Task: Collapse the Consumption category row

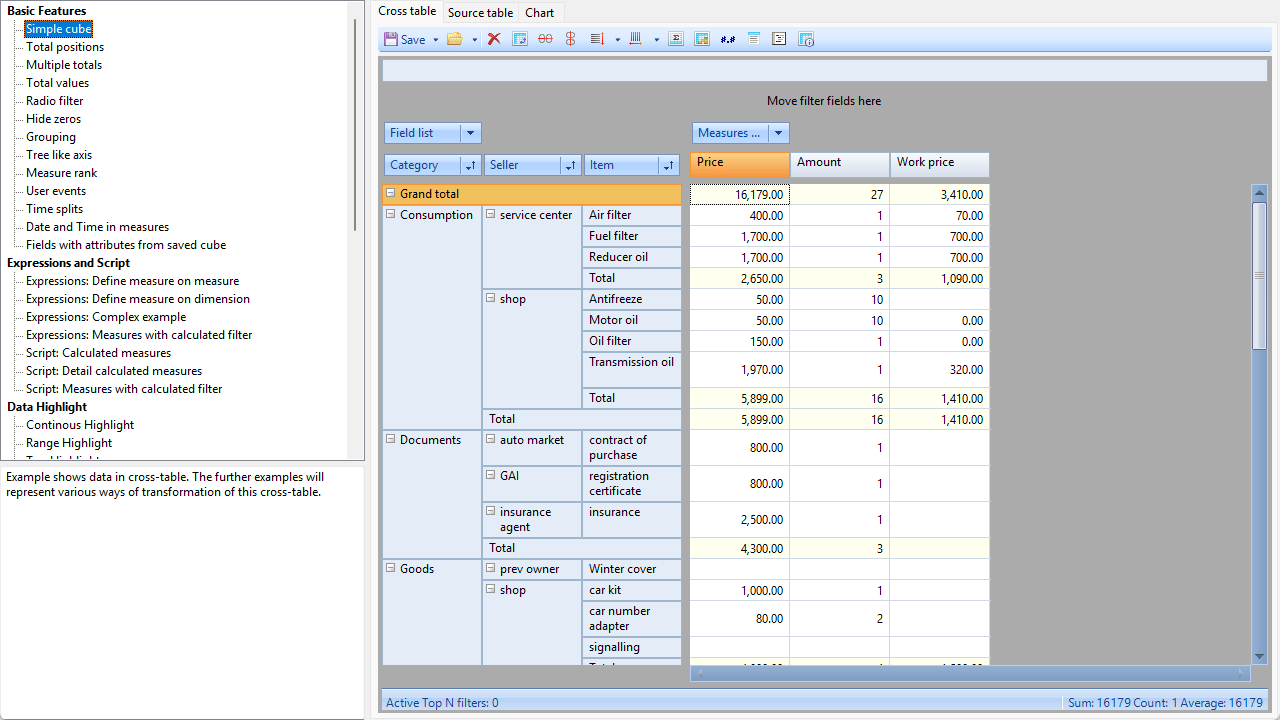Action: click(391, 213)
